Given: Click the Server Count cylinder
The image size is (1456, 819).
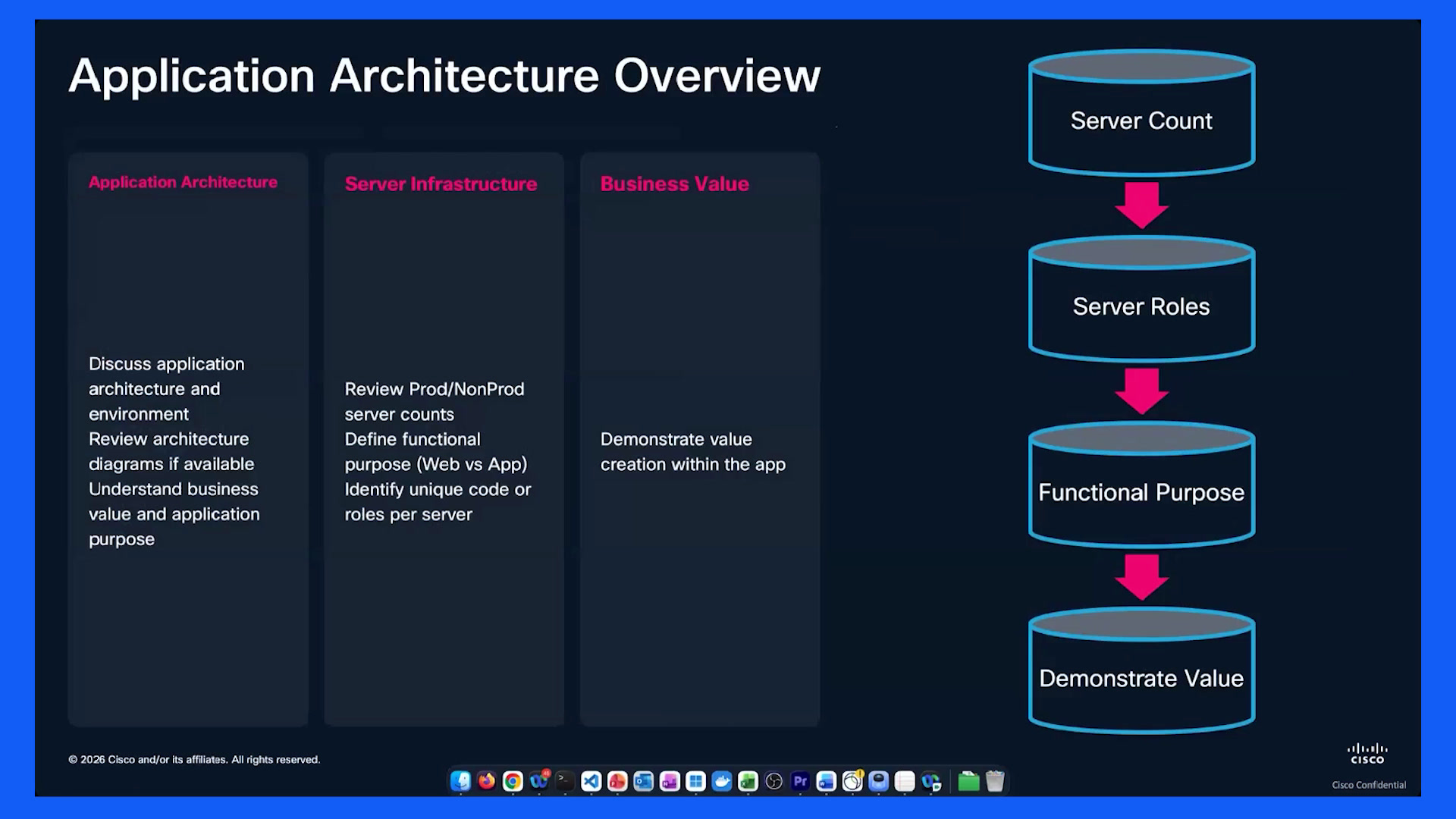Looking at the screenshot, I should point(1141,113).
